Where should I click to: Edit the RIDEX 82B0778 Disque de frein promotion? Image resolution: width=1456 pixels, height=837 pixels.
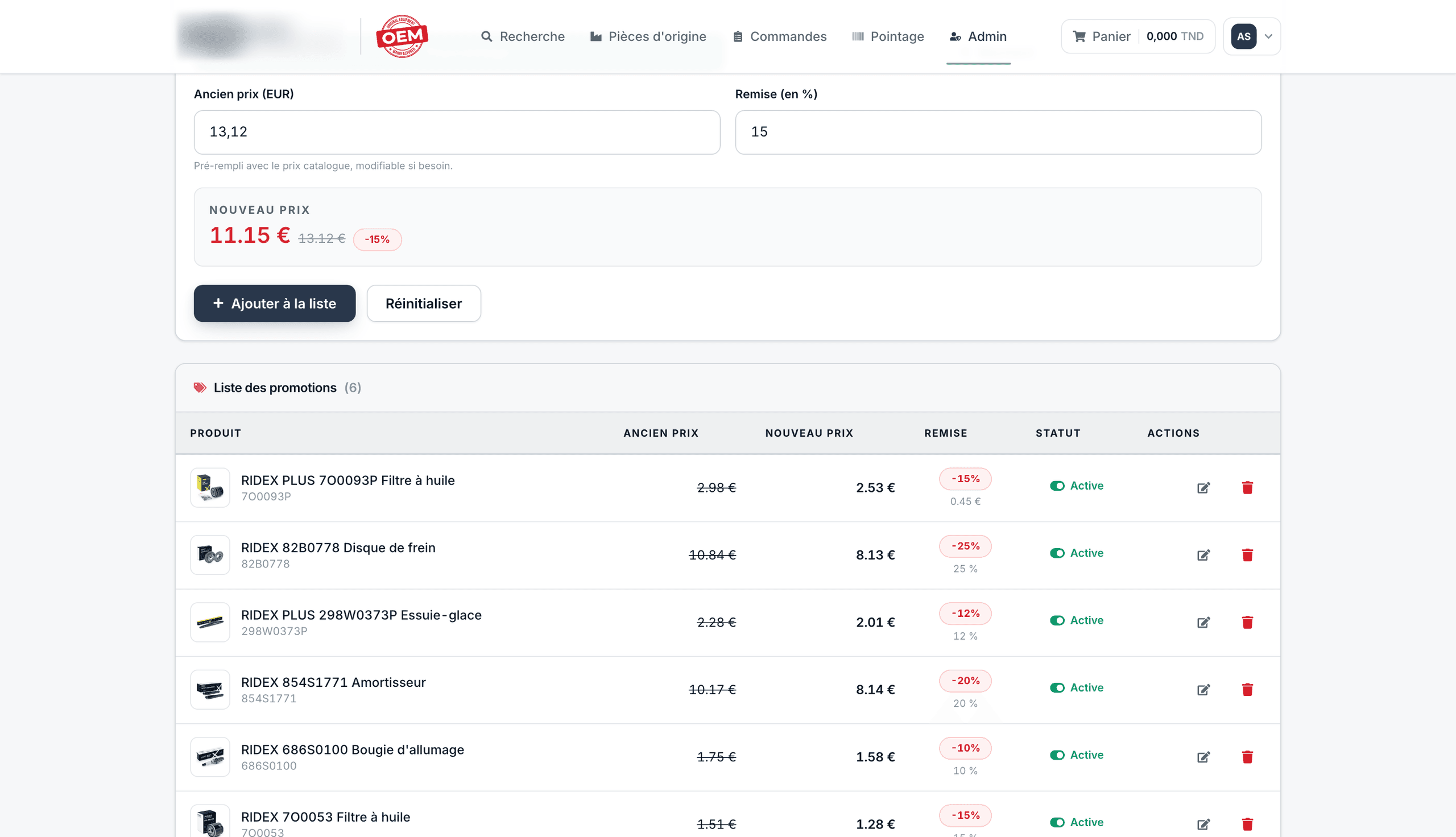click(1203, 555)
